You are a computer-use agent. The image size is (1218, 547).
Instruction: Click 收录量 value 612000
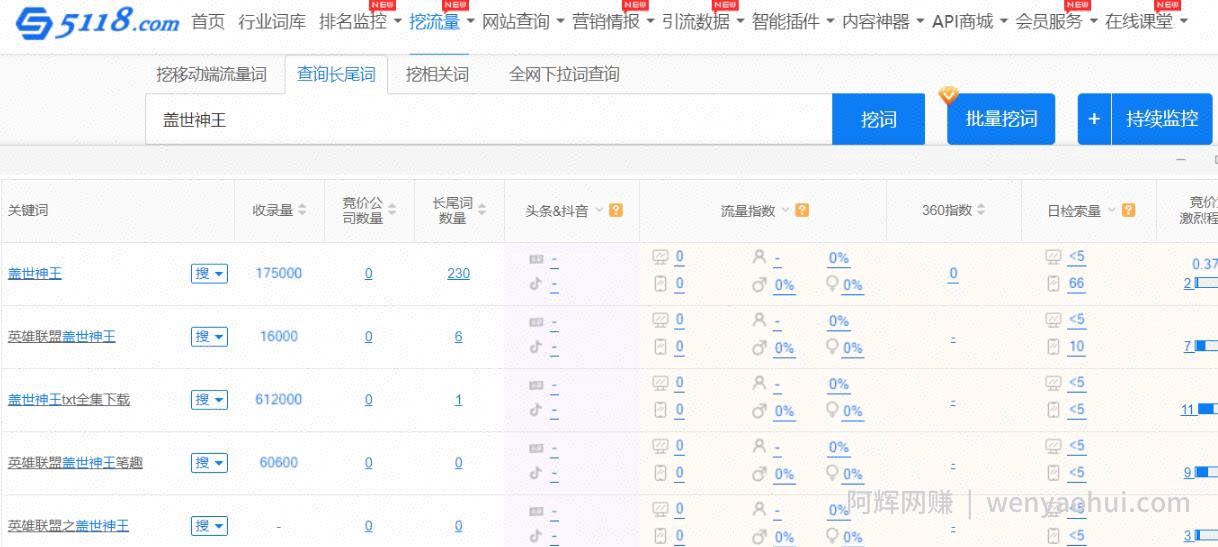(279, 399)
